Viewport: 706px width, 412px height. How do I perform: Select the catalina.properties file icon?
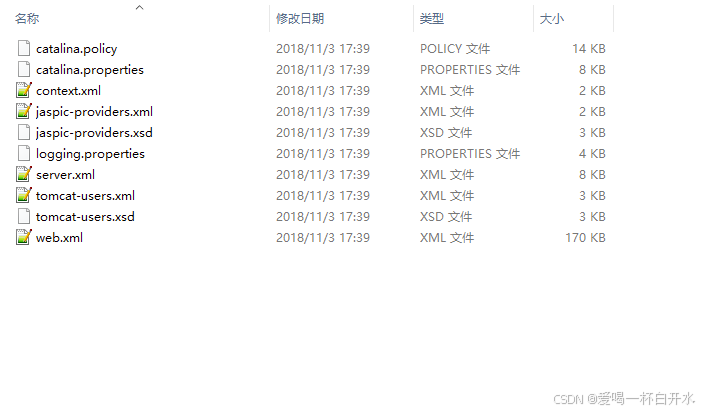click(x=24, y=69)
